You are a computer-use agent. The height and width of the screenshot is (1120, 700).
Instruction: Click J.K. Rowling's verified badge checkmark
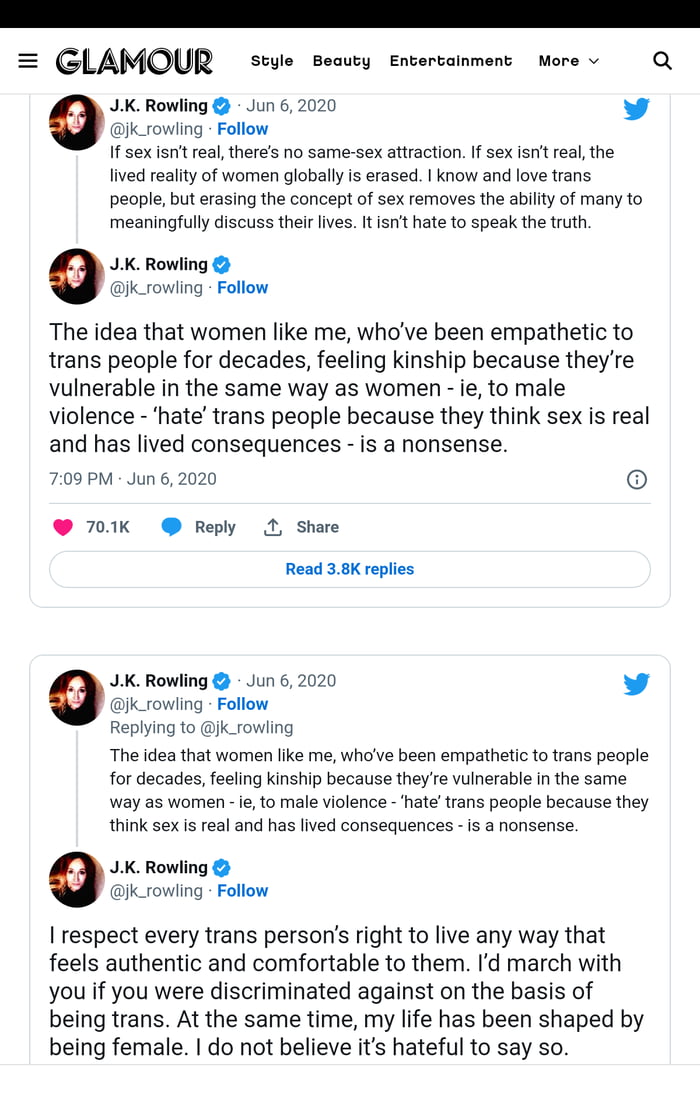pyautogui.click(x=221, y=107)
